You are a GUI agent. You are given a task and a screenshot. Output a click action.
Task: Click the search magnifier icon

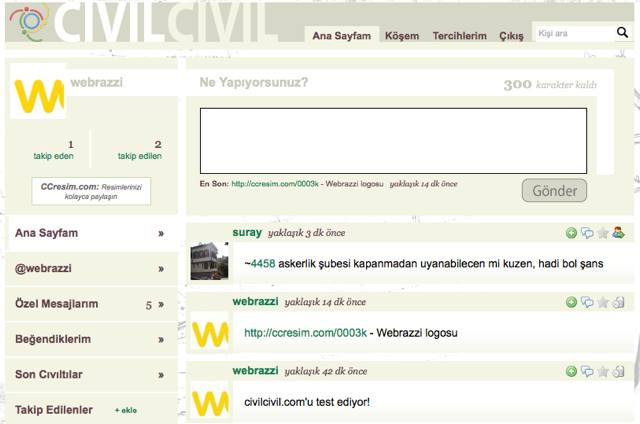[622, 32]
